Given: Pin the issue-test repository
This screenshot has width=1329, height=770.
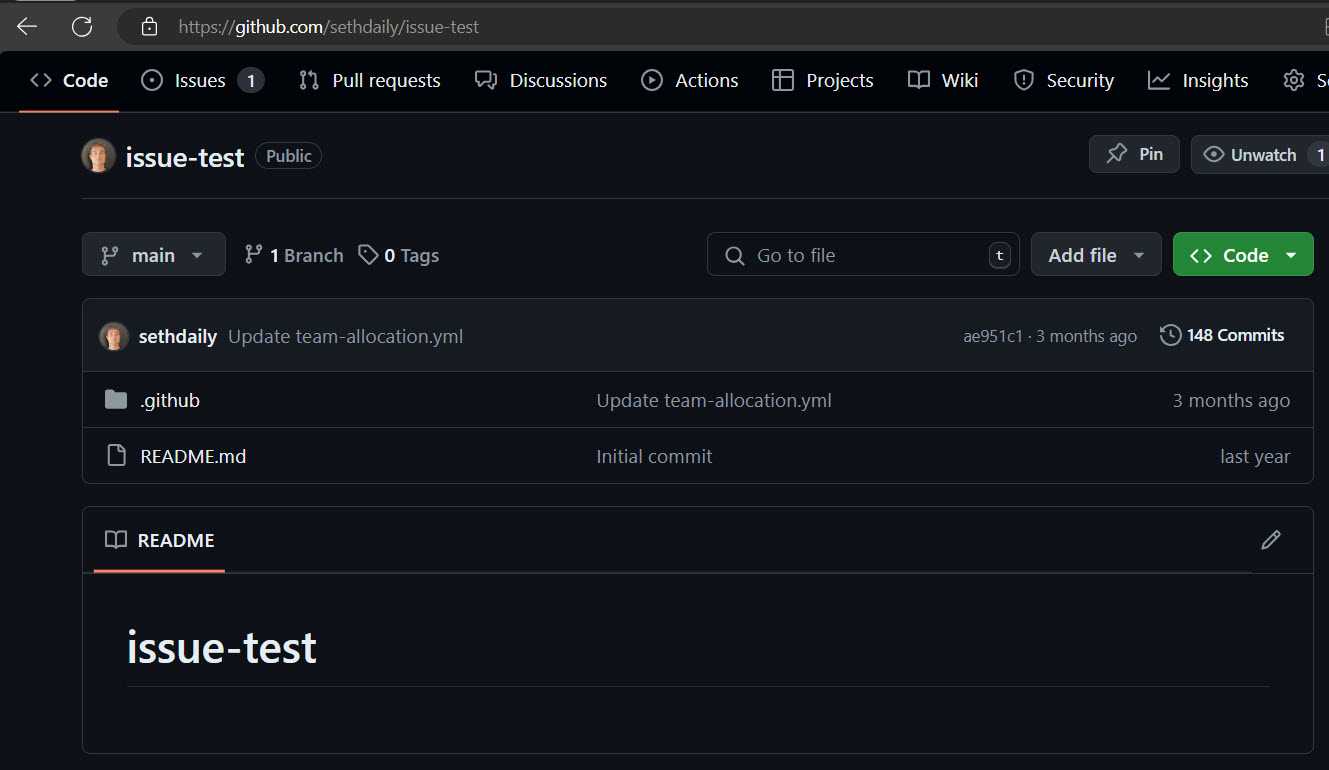Looking at the screenshot, I should click(x=1134, y=155).
